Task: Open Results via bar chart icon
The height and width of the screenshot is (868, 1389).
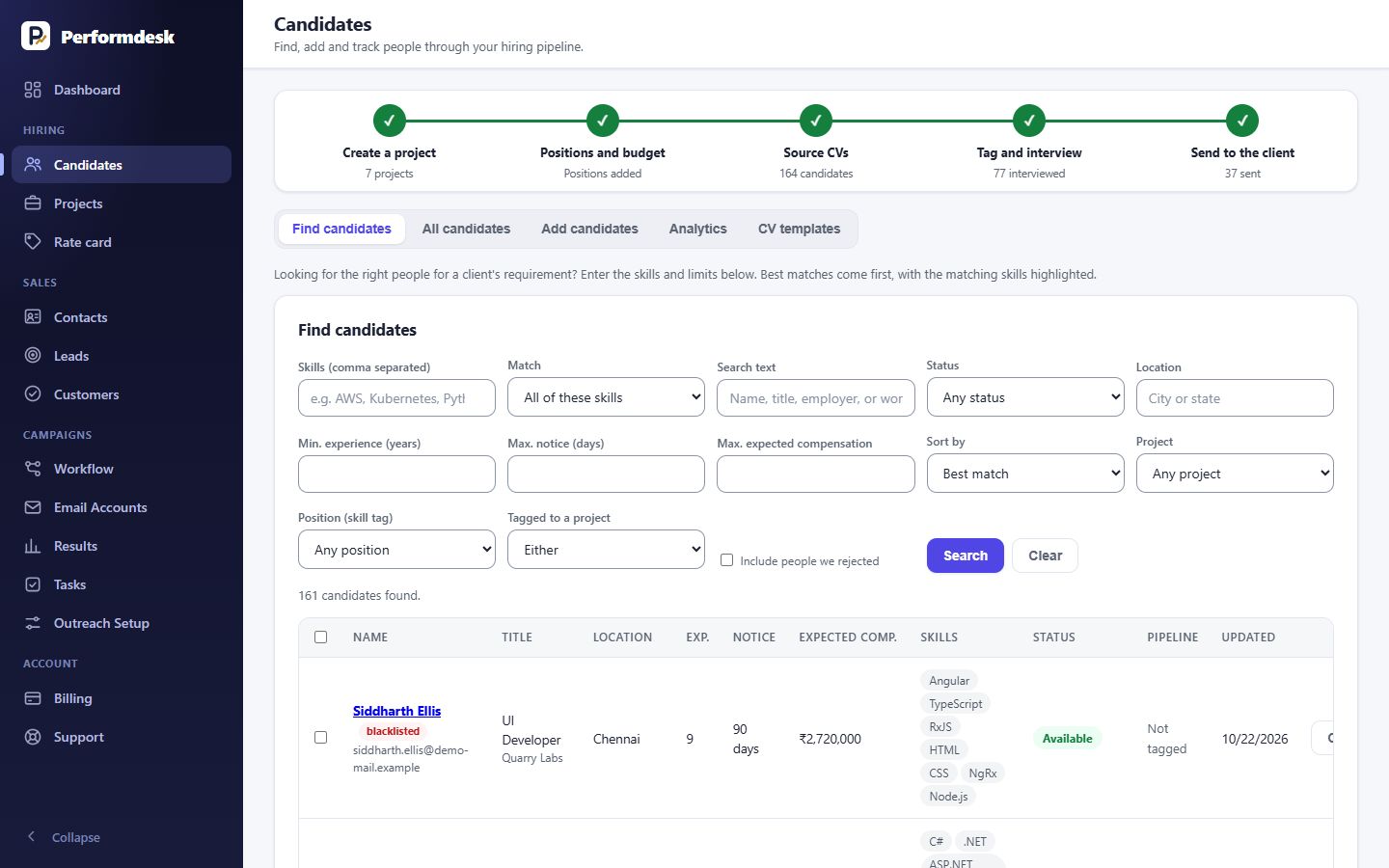Action: 33,546
